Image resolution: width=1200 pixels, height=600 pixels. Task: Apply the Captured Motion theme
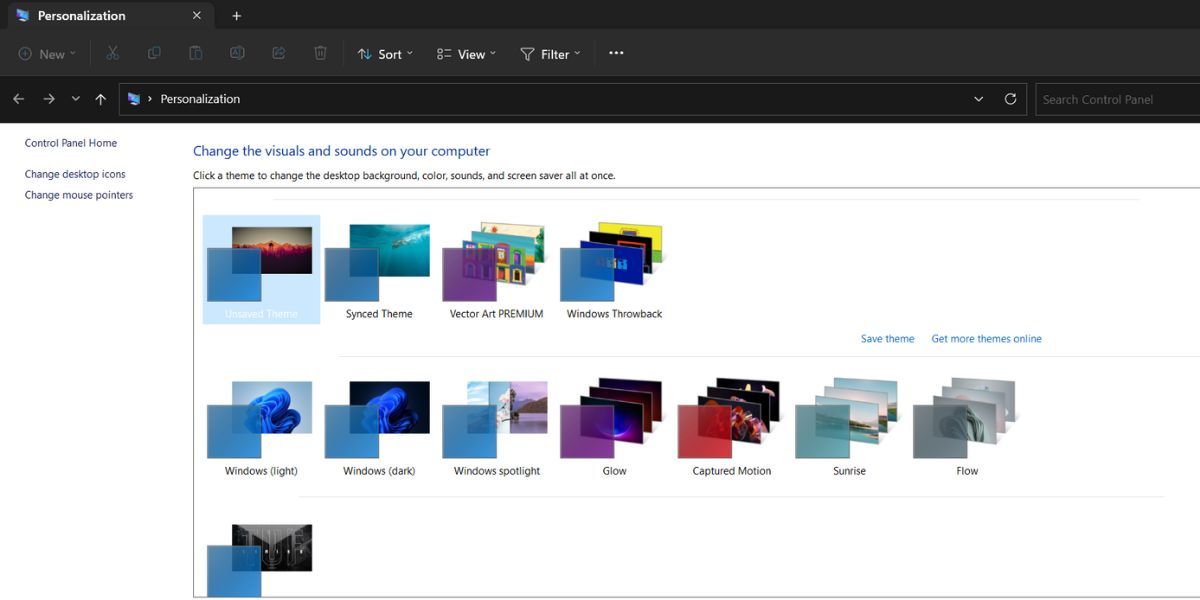point(732,427)
